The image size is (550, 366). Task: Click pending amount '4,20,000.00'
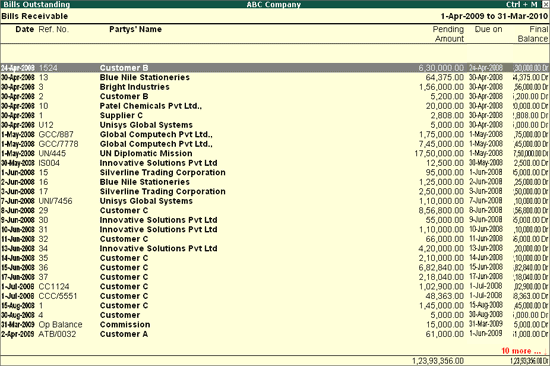(441, 248)
